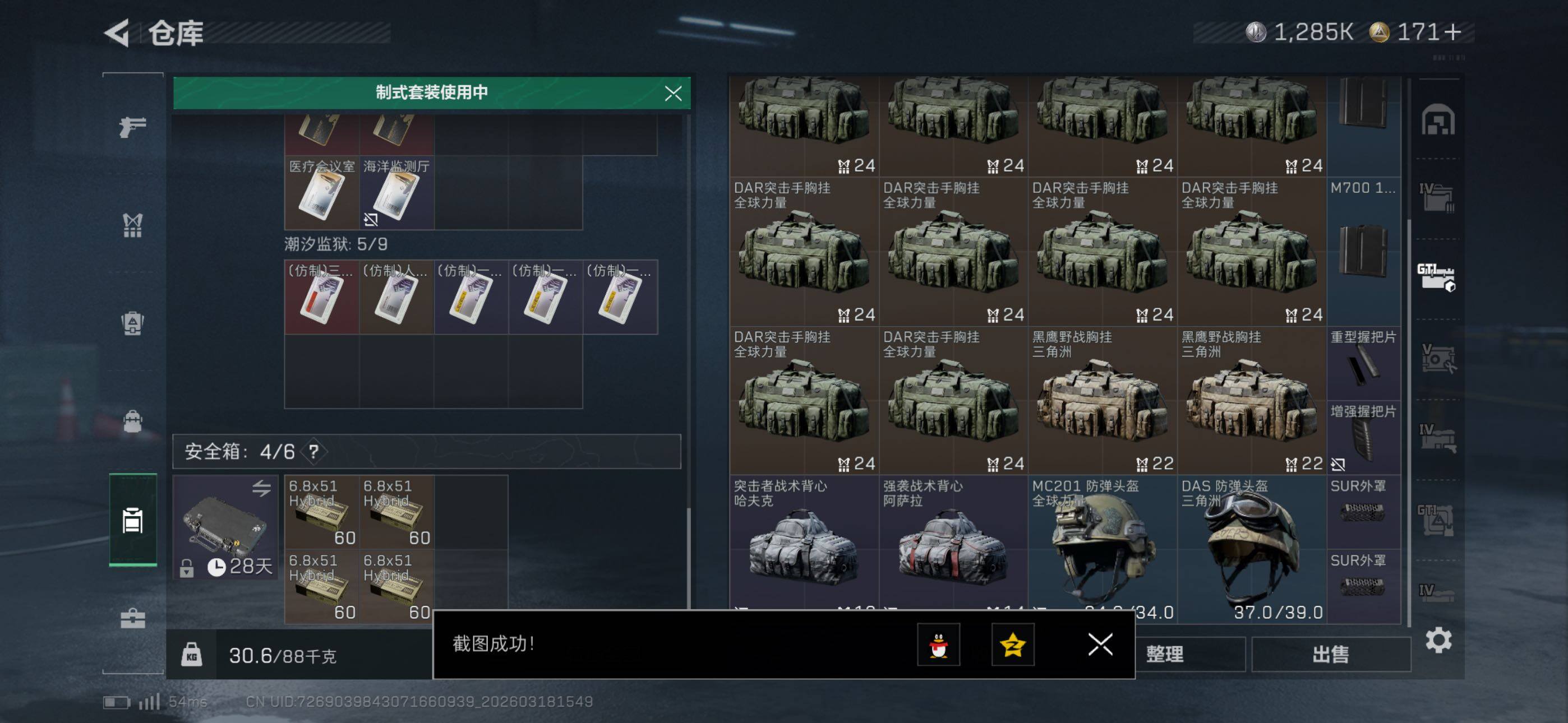Select the MC201 防弹头盔 helmet item
Viewport: 1568px width, 723px height.
click(x=1103, y=549)
